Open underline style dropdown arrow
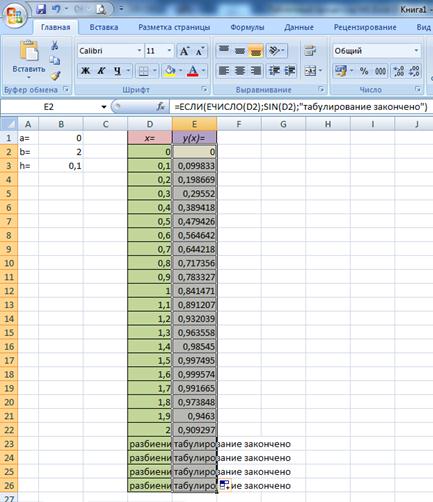 (x=127, y=71)
